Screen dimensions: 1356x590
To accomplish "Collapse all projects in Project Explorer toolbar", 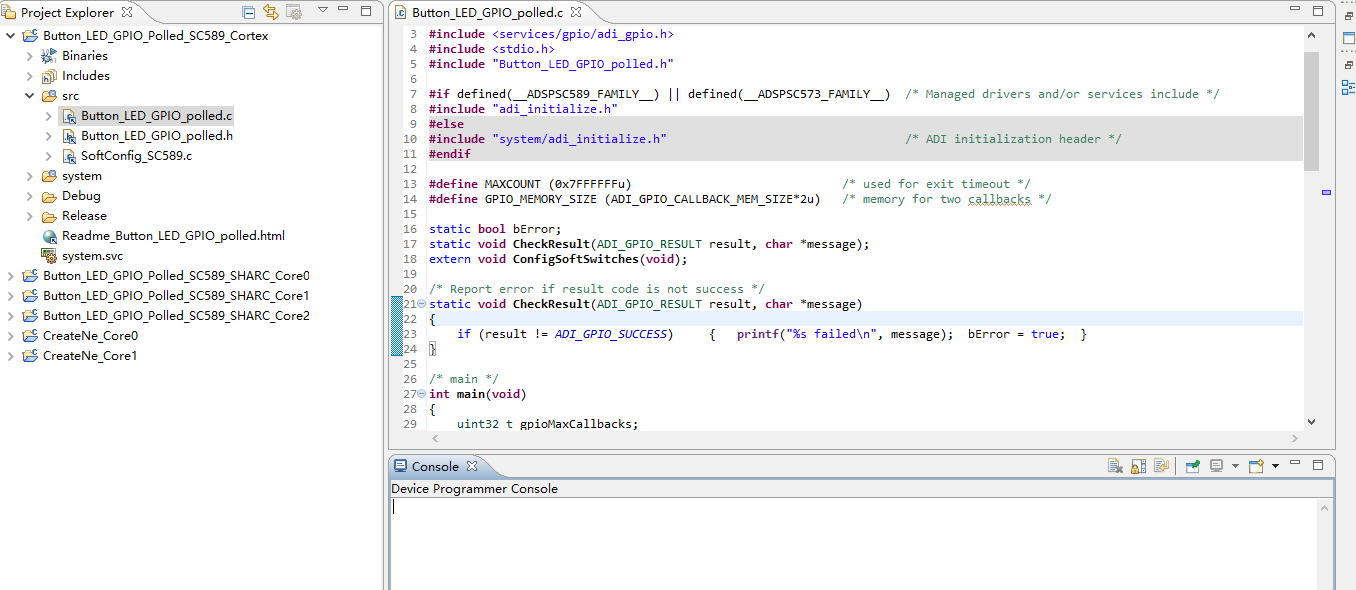I will (x=249, y=11).
